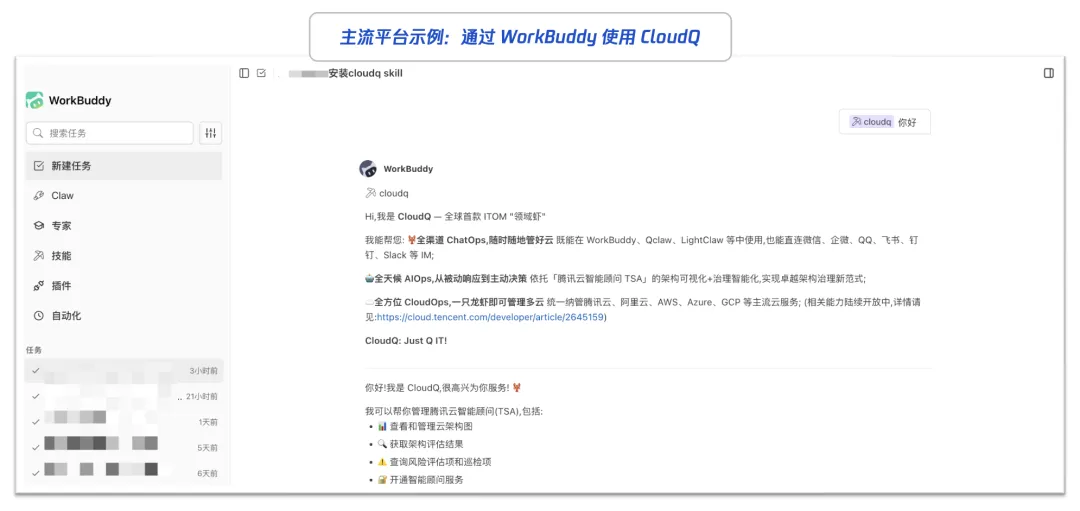Click the WorkBuddy sender name in chat
The width and height of the screenshot is (1080, 511).
408,169
